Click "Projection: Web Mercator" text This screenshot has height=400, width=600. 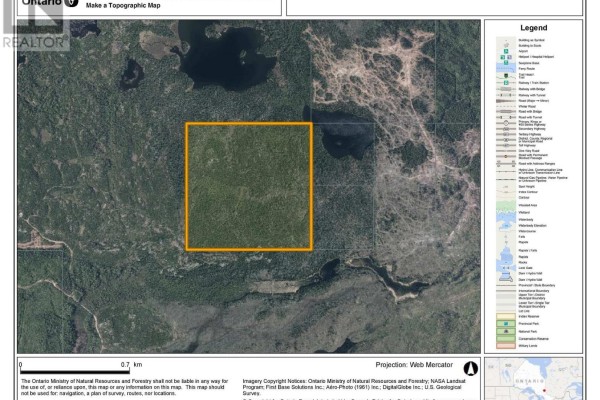pyautogui.click(x=414, y=365)
